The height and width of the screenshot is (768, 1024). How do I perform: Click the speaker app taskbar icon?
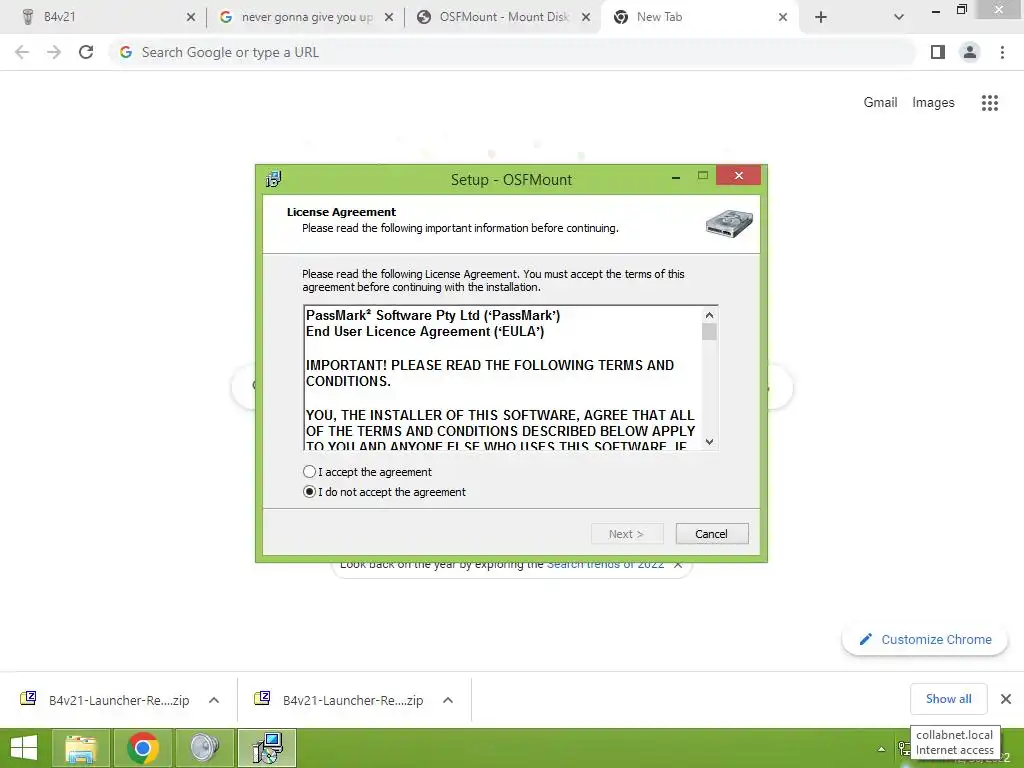tap(204, 748)
